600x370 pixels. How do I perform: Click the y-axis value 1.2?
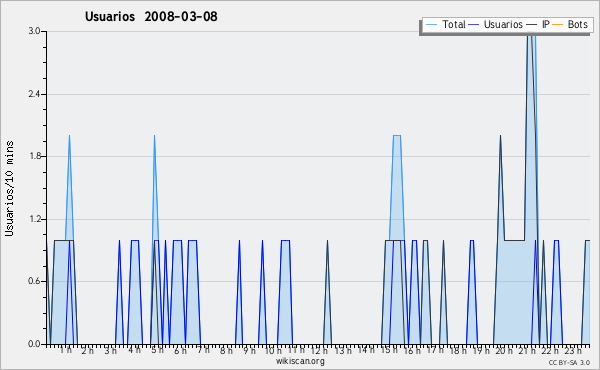(34, 219)
